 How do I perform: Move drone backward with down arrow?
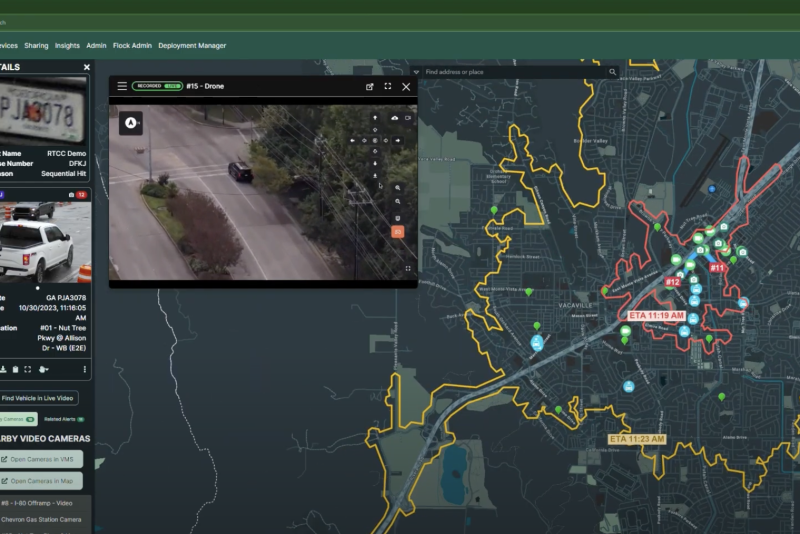(x=375, y=163)
